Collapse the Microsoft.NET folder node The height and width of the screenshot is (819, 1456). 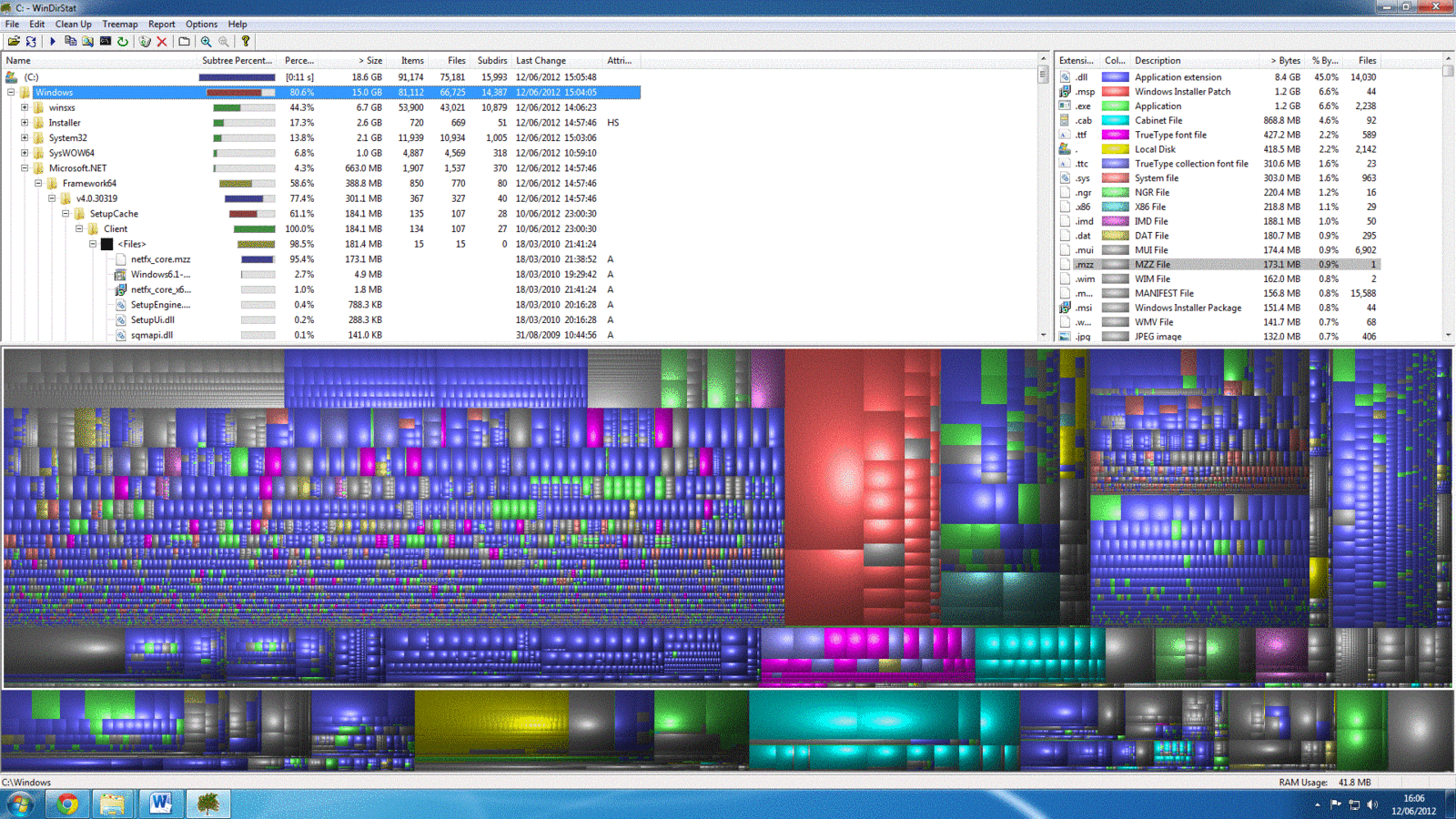pos(25,168)
